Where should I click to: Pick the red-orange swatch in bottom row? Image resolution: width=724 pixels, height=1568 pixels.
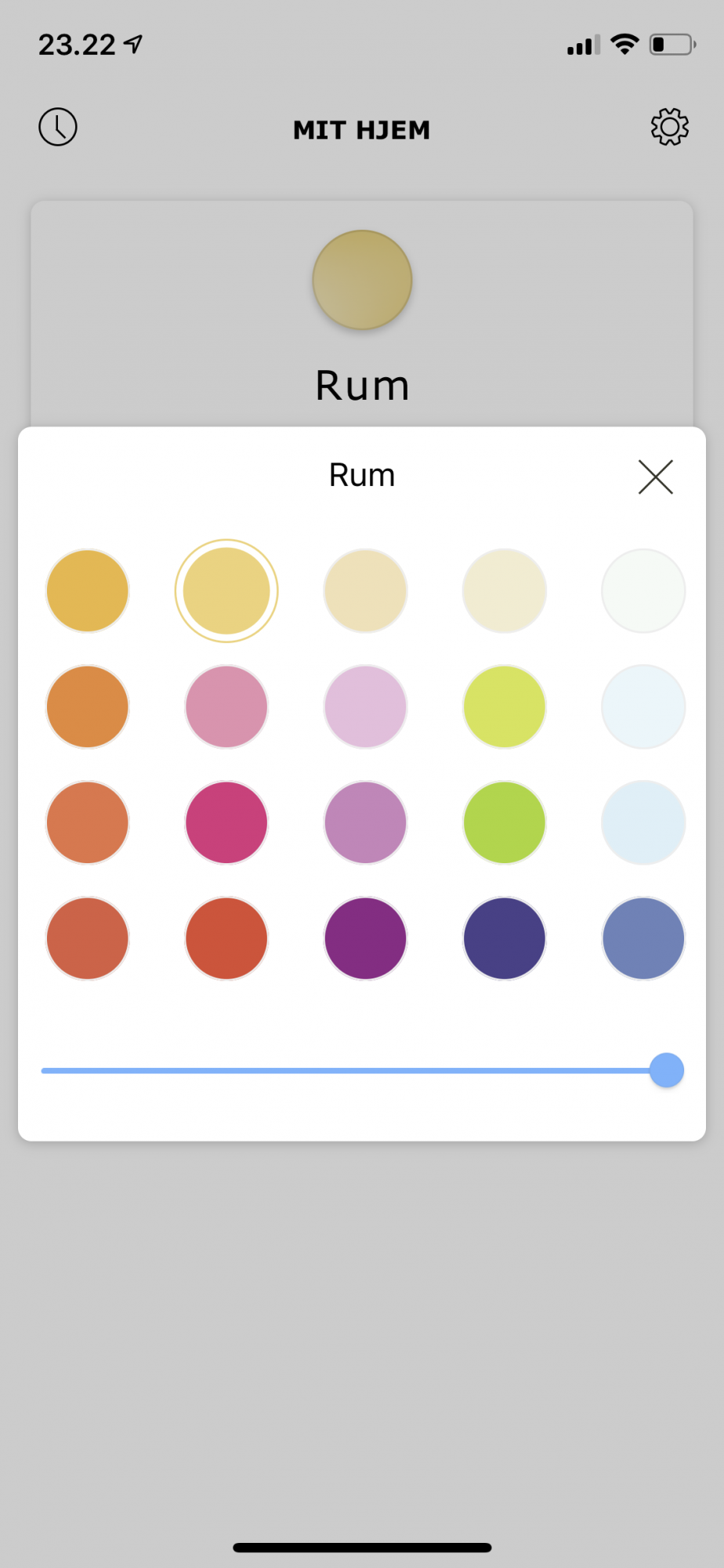[226, 938]
